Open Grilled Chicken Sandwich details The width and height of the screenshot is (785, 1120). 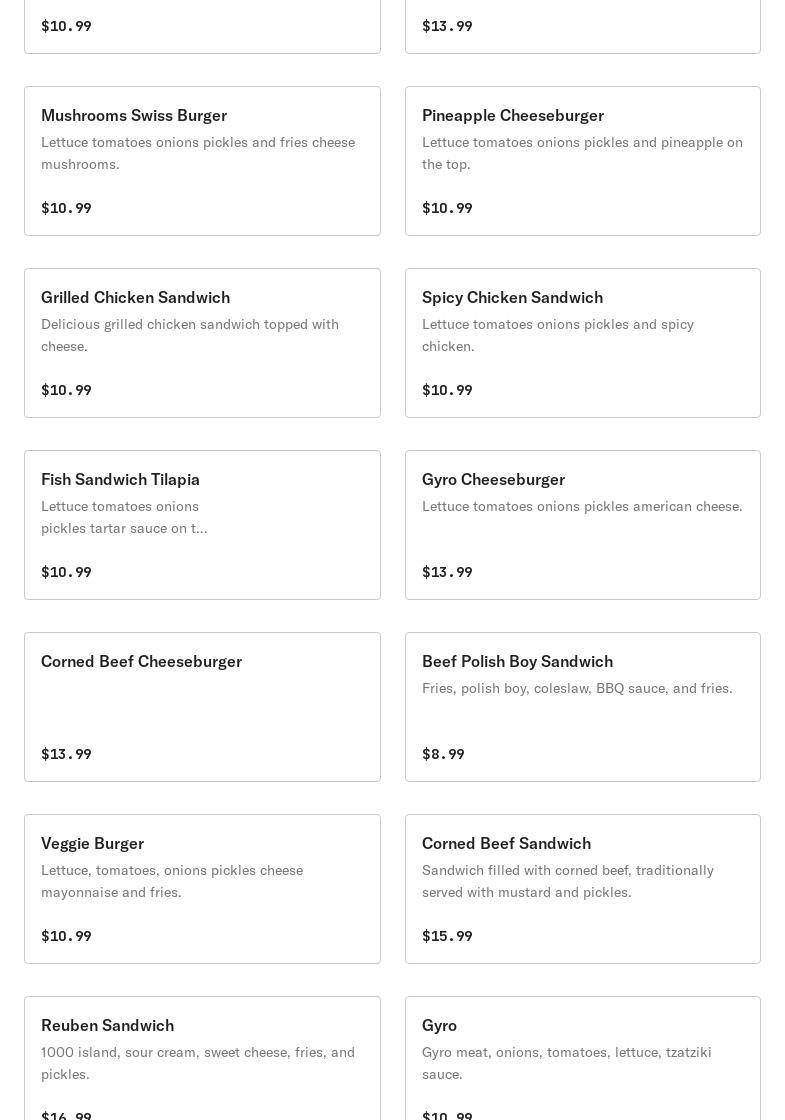tap(202, 343)
